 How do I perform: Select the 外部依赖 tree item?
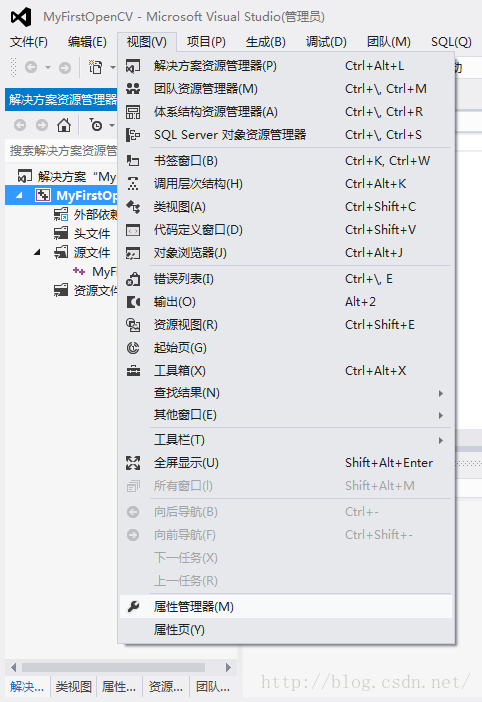tap(85, 214)
